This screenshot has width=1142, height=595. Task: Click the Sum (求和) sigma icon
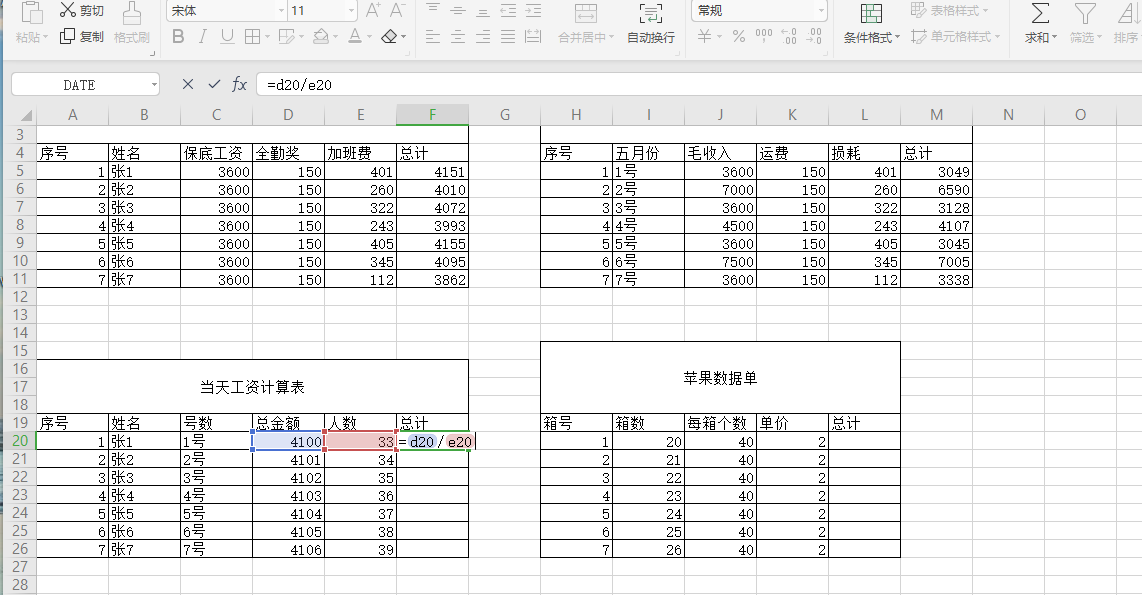pyautogui.click(x=1040, y=13)
